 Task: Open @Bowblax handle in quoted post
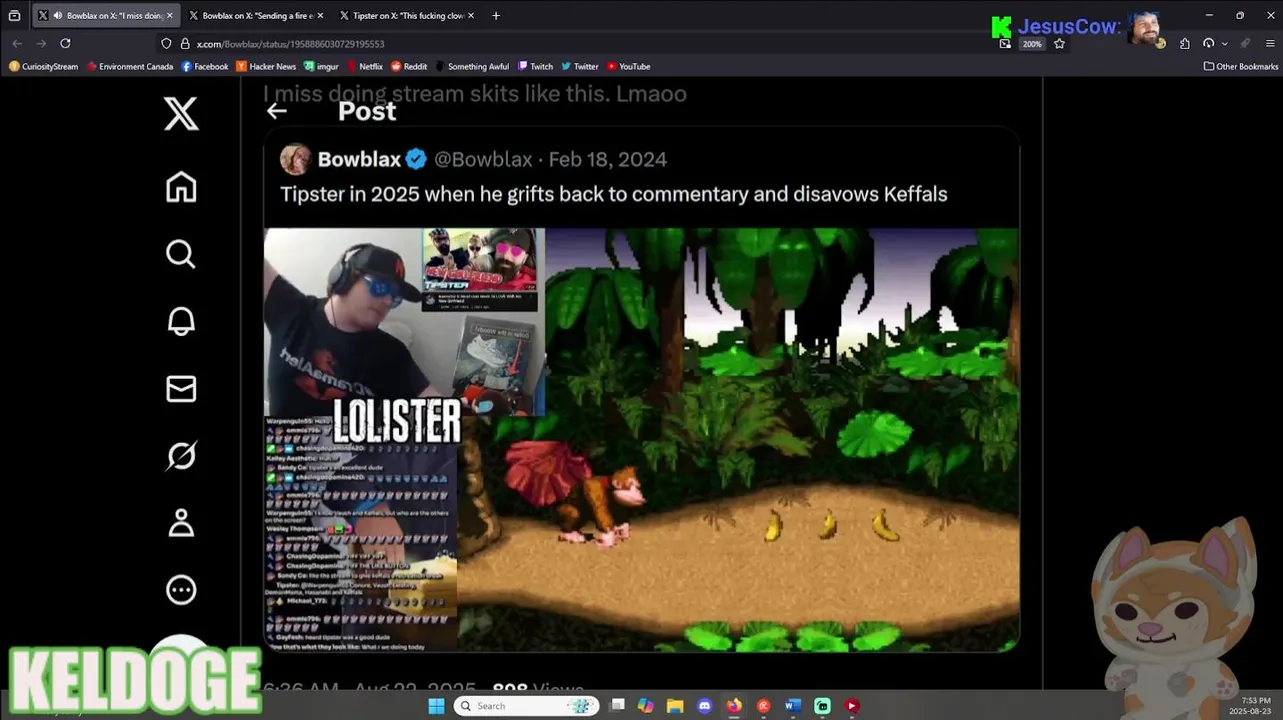483,159
